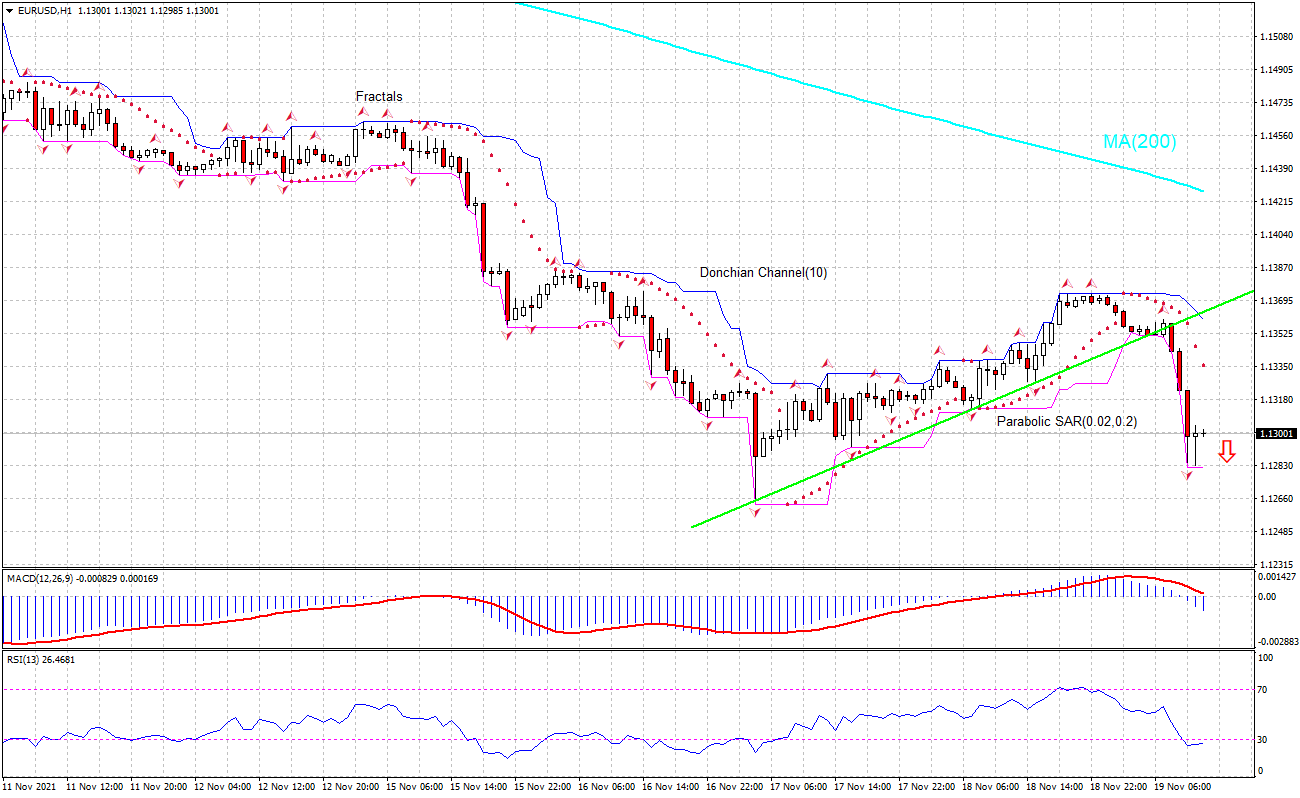
Task: Click the Fractals text label on the chart
Action: 378,97
